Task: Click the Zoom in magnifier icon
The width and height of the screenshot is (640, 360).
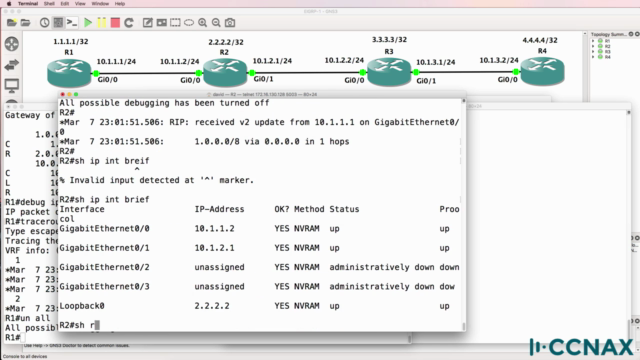Action: click(202, 22)
